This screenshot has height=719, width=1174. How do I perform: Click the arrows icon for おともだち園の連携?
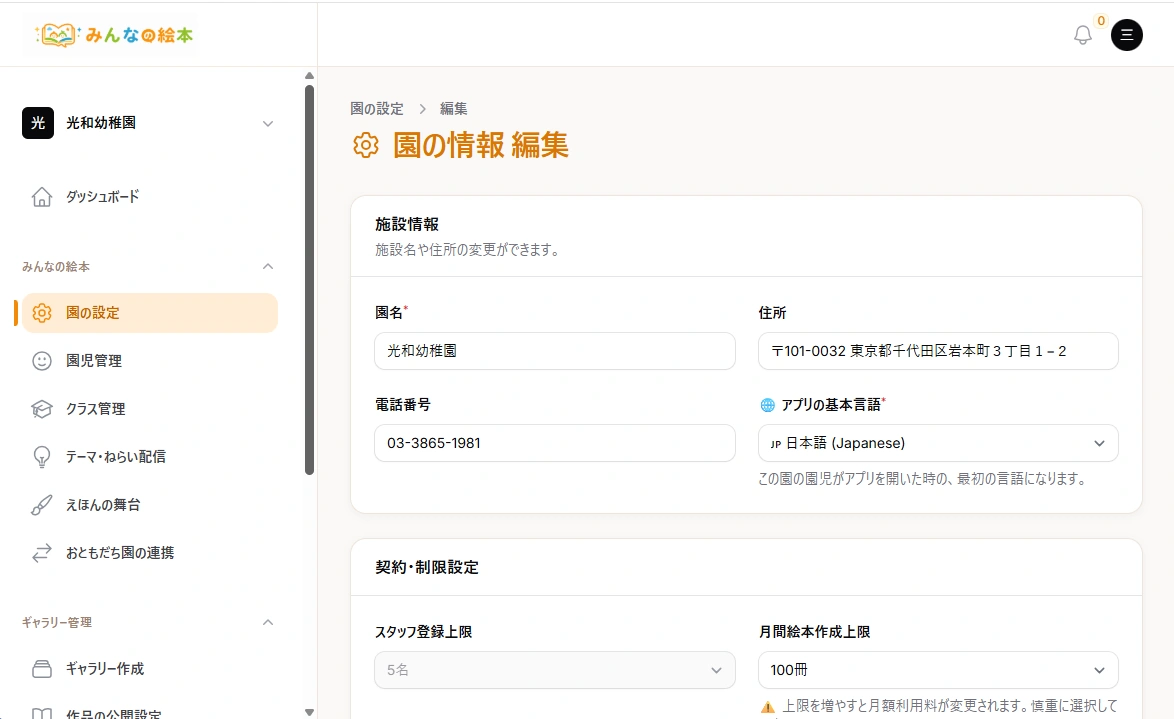tap(42, 553)
